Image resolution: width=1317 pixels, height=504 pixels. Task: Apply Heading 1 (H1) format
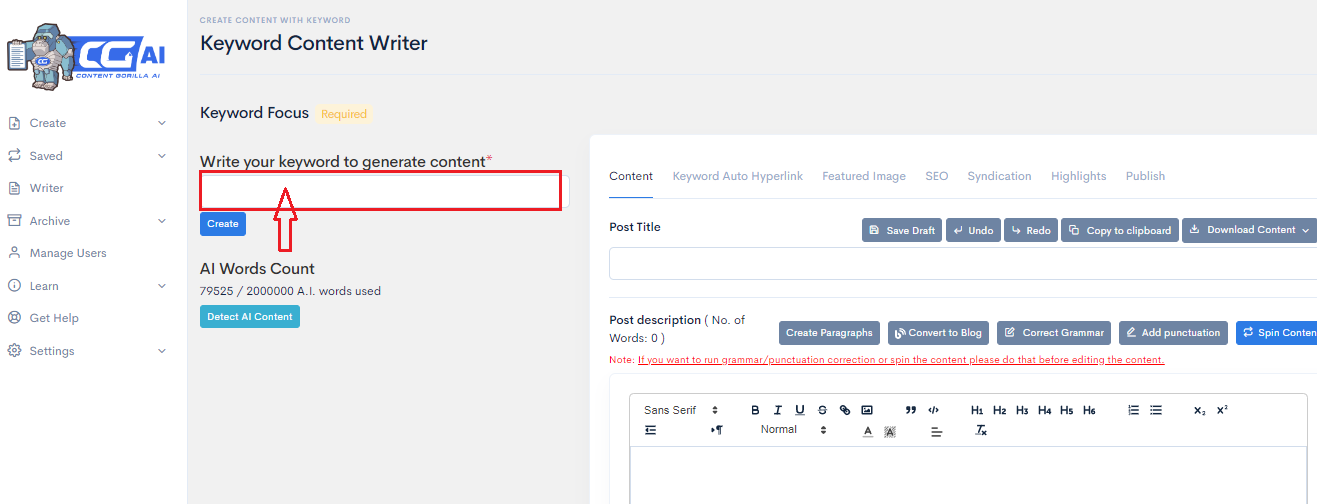[977, 410]
